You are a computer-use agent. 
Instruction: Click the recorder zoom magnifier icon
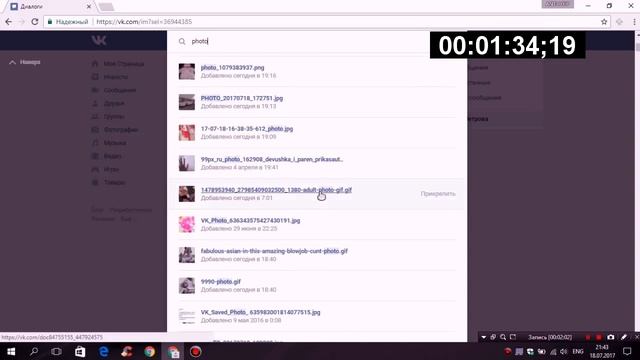(503, 337)
